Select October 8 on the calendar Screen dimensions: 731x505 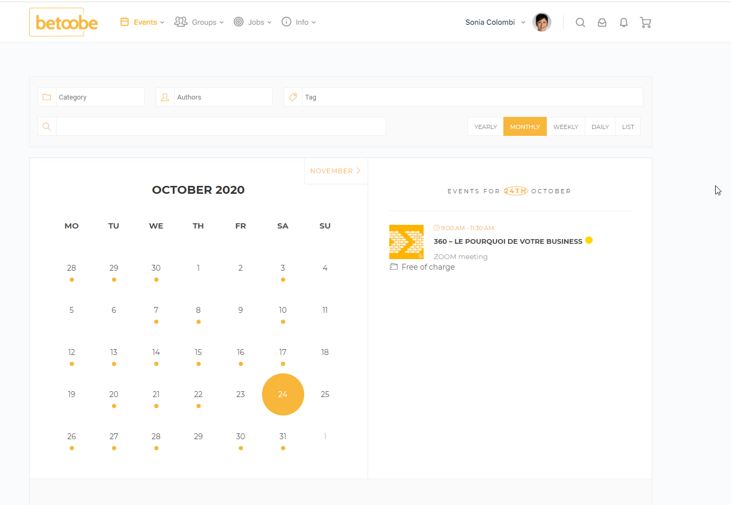198,312
